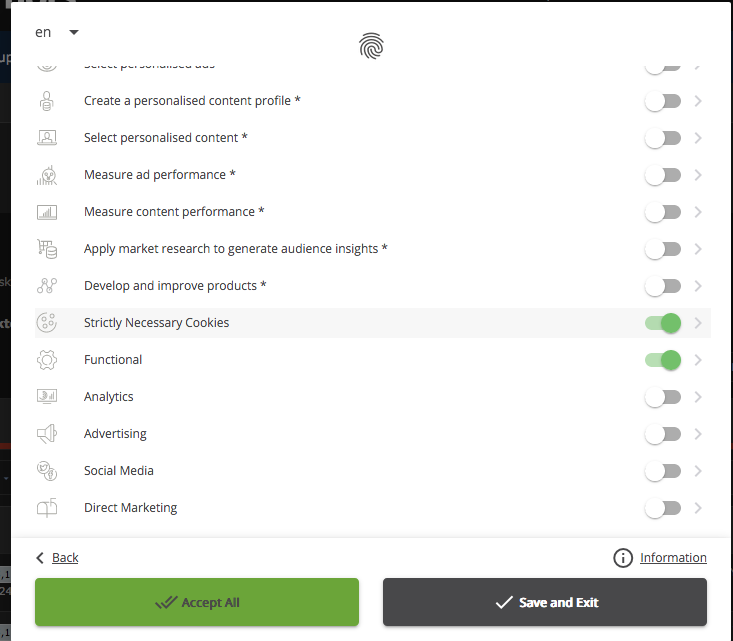The width and height of the screenshot is (733, 641).
Task: Expand Develop and improve products chevron
Action: (x=698, y=286)
